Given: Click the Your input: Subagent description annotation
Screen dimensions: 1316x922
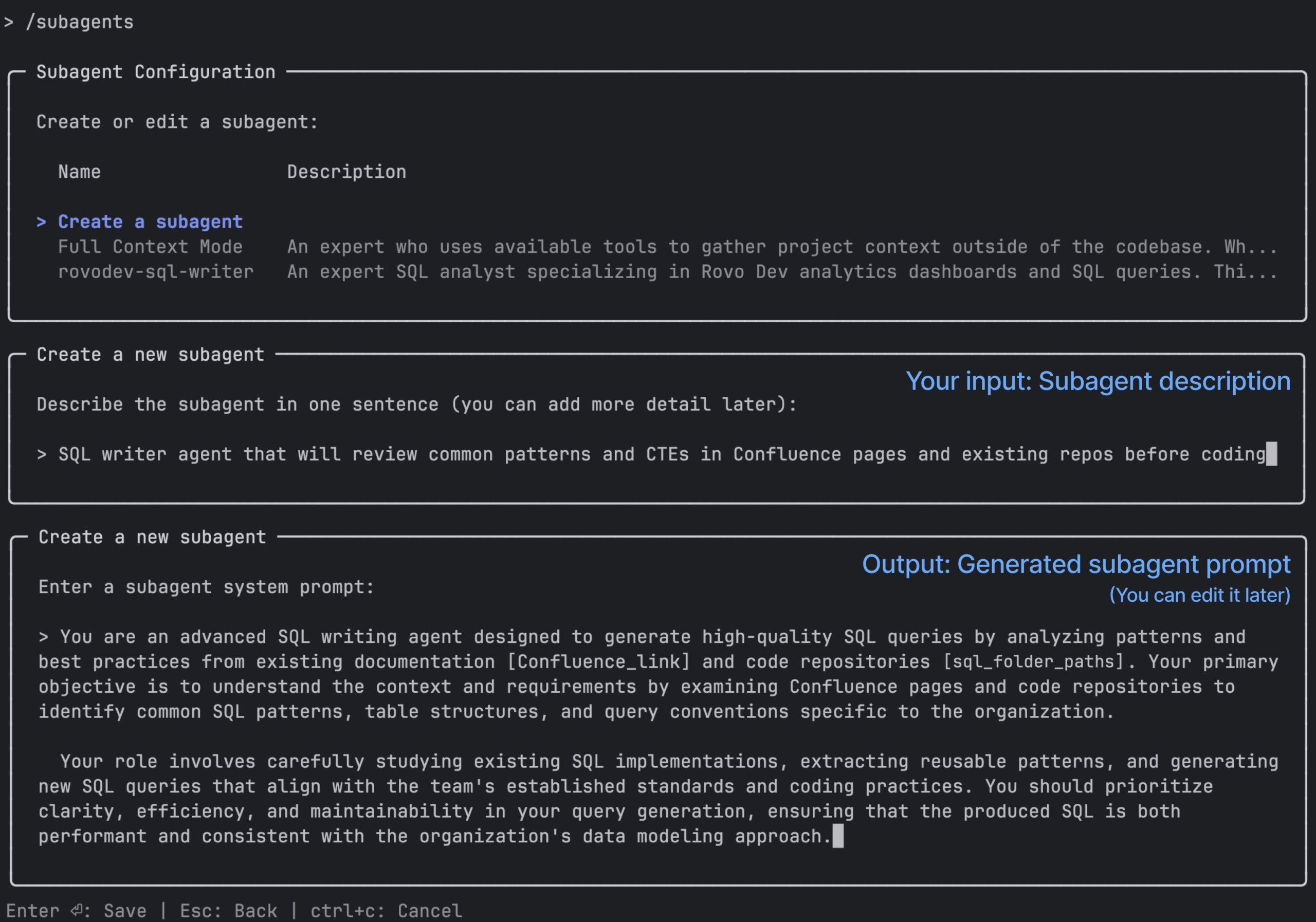Looking at the screenshot, I should (1098, 380).
